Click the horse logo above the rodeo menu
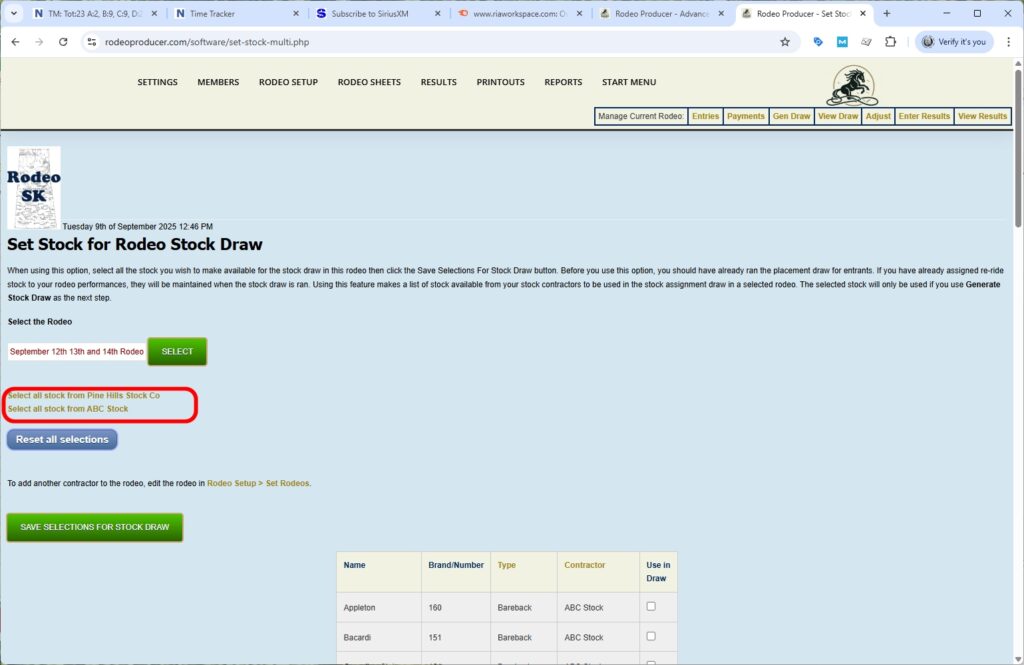Viewport: 1024px width, 665px height. click(x=853, y=85)
